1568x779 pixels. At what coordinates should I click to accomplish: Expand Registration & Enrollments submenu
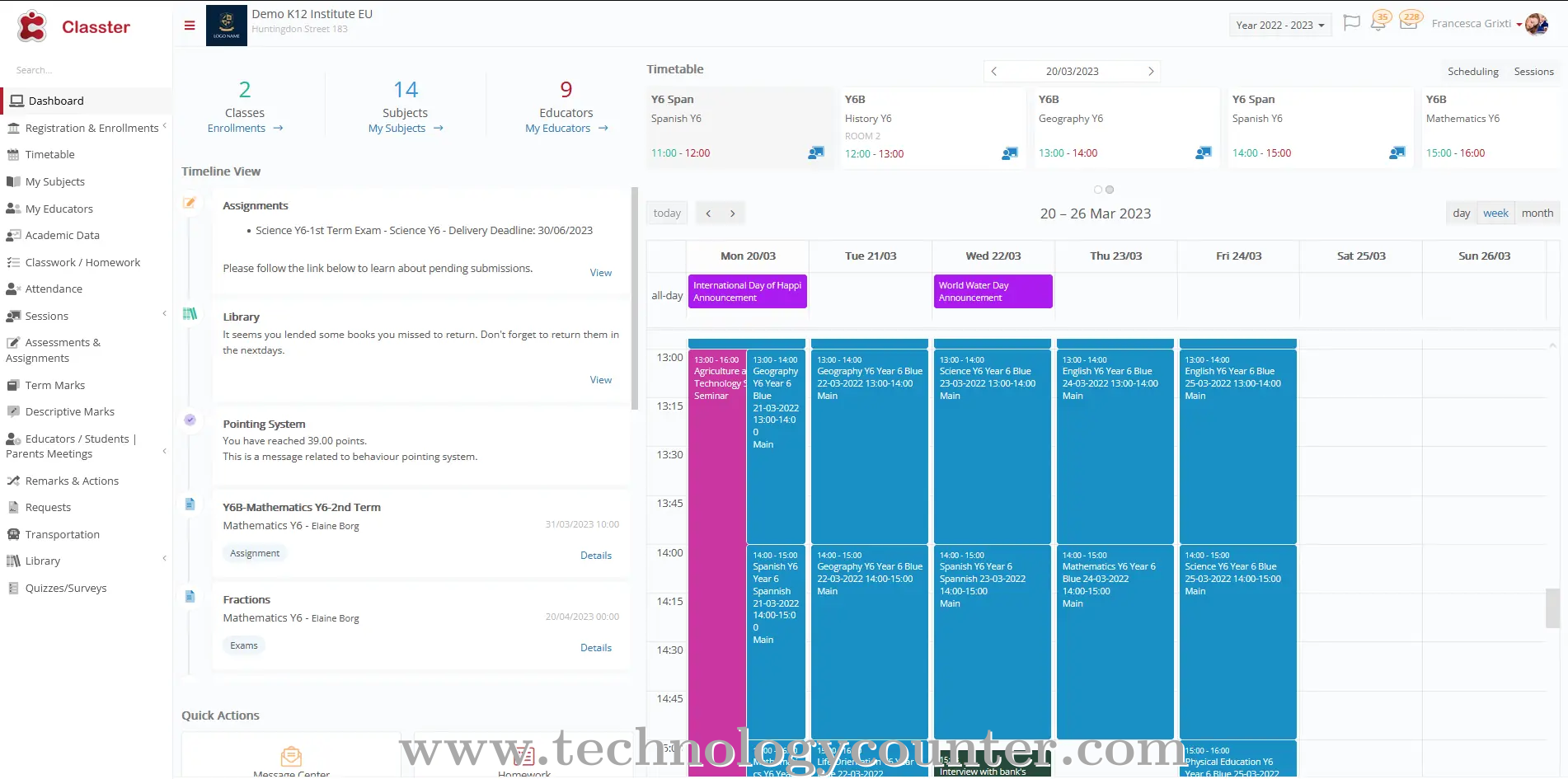click(165, 126)
